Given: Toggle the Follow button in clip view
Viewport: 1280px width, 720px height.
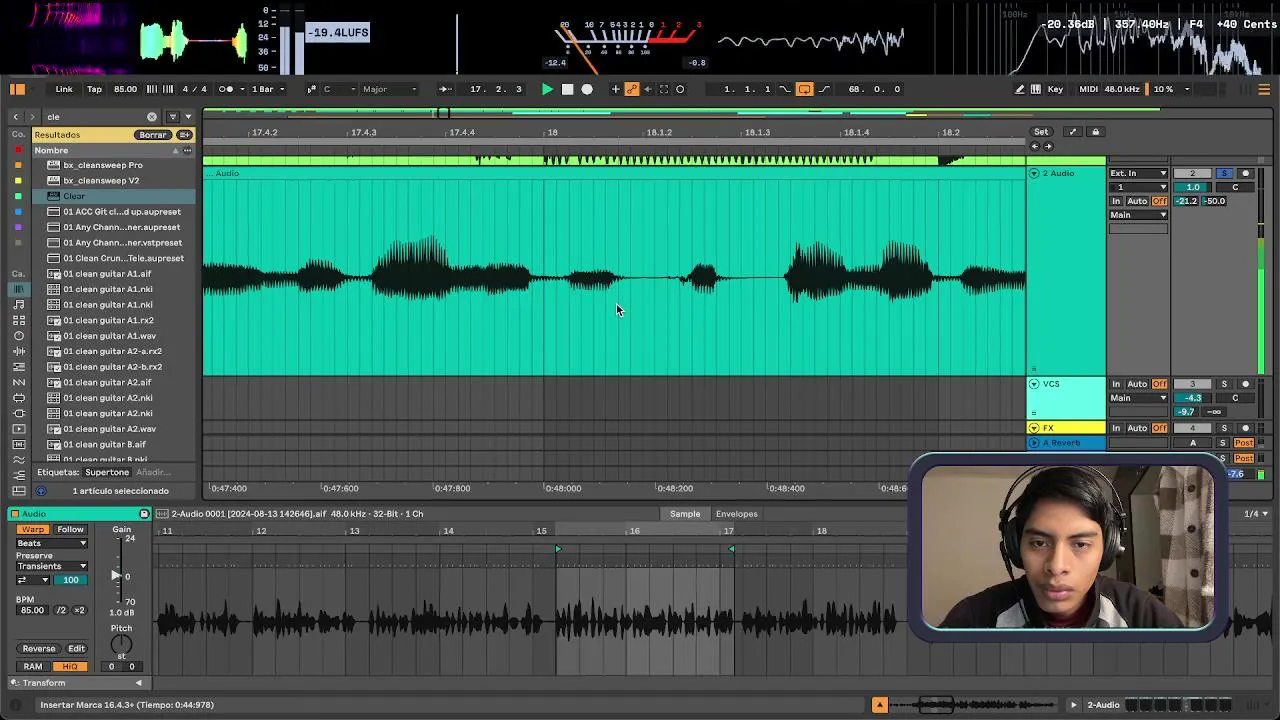Looking at the screenshot, I should 70,529.
